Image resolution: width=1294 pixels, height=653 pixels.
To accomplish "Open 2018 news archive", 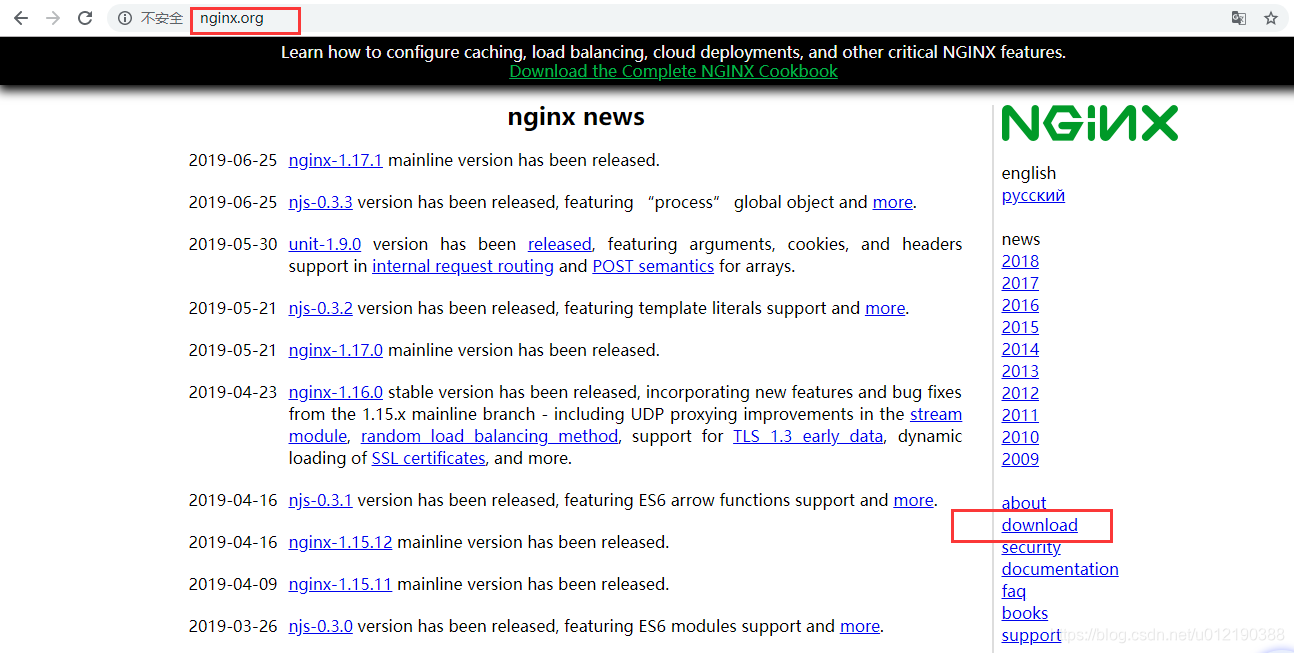I will (x=1020, y=261).
